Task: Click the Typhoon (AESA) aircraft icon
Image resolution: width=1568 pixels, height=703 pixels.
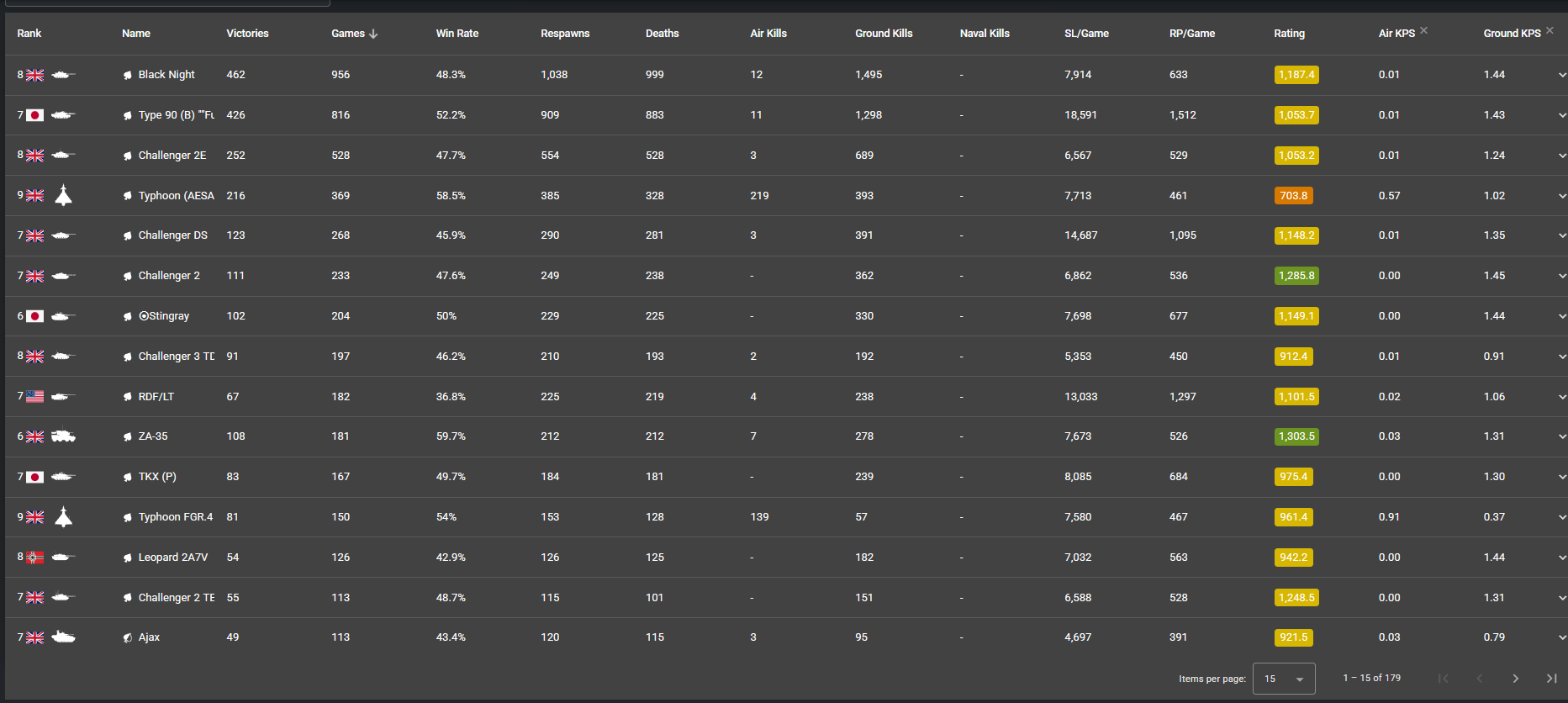Action: pyautogui.click(x=63, y=195)
